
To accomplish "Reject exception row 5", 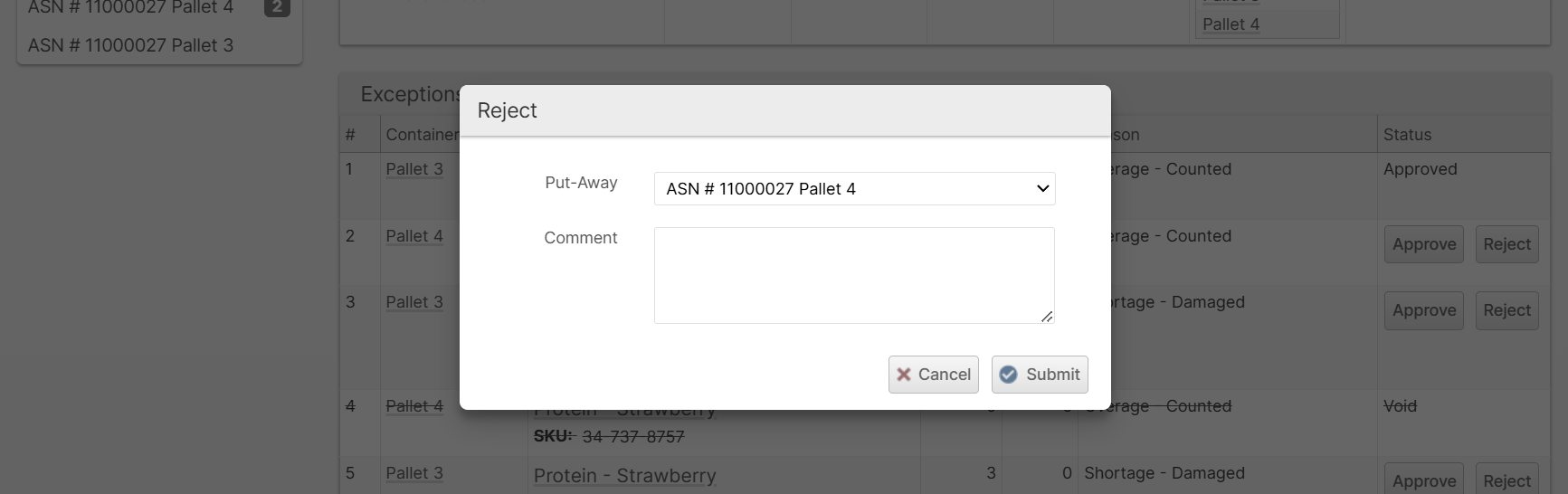I will 1506,480.
